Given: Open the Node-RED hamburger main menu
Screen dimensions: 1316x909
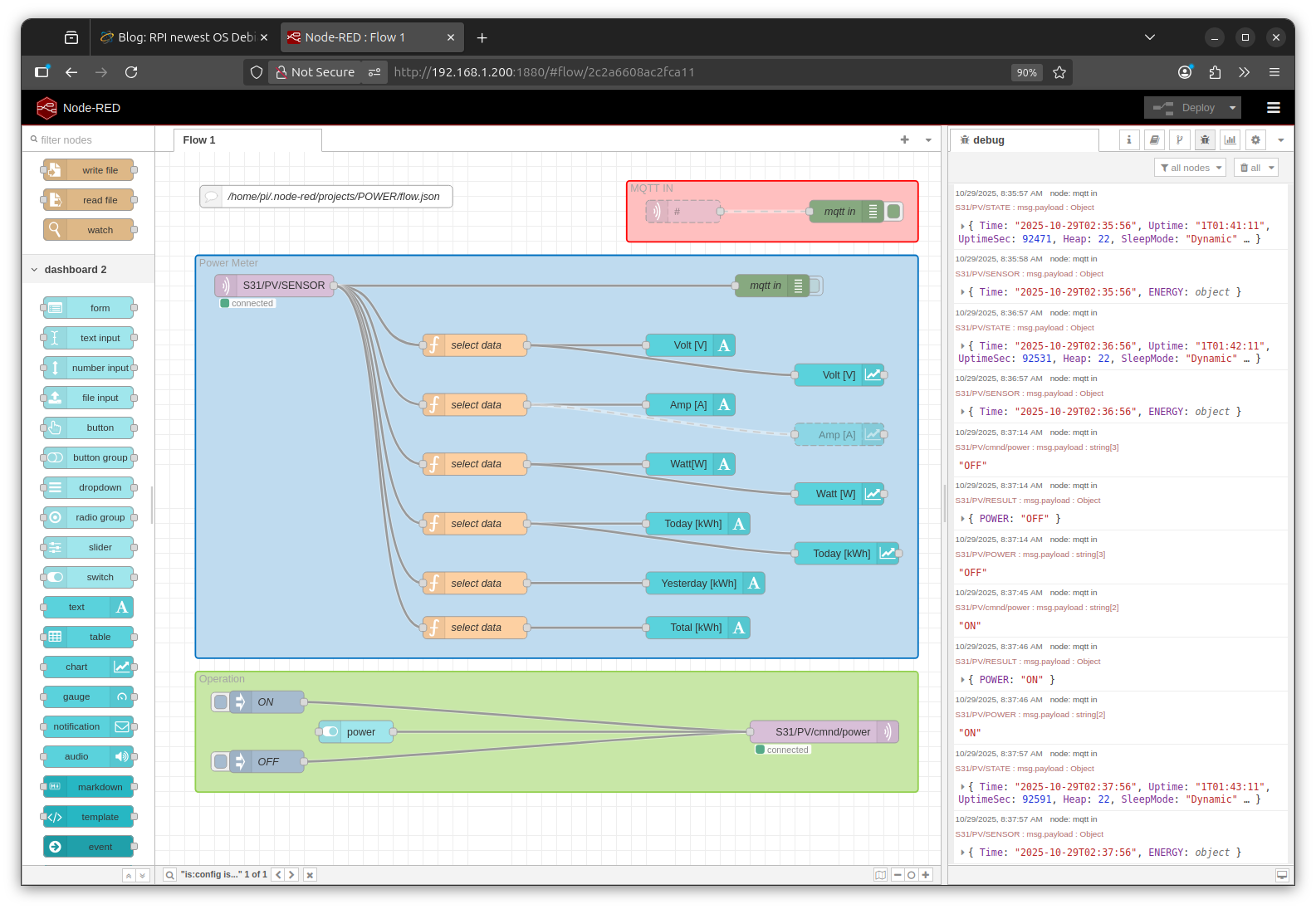Looking at the screenshot, I should pos(1273,108).
